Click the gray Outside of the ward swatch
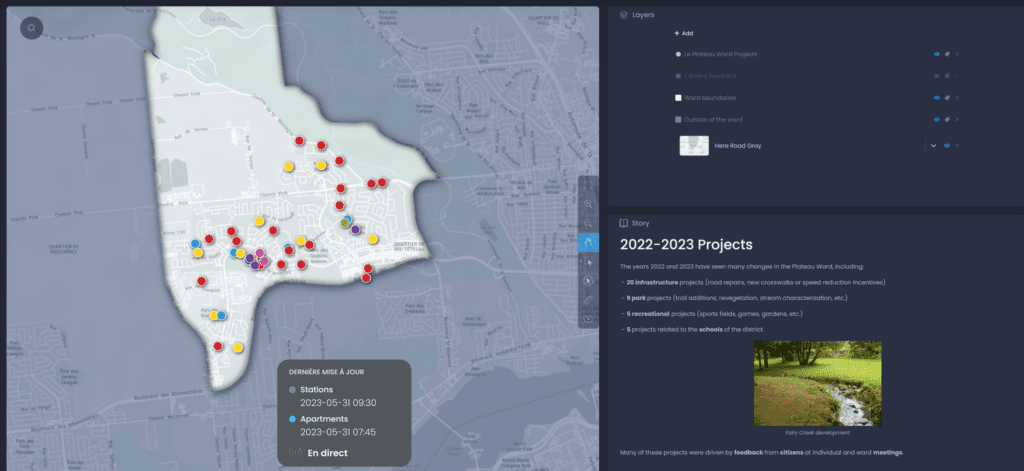1024x471 pixels. (678, 120)
